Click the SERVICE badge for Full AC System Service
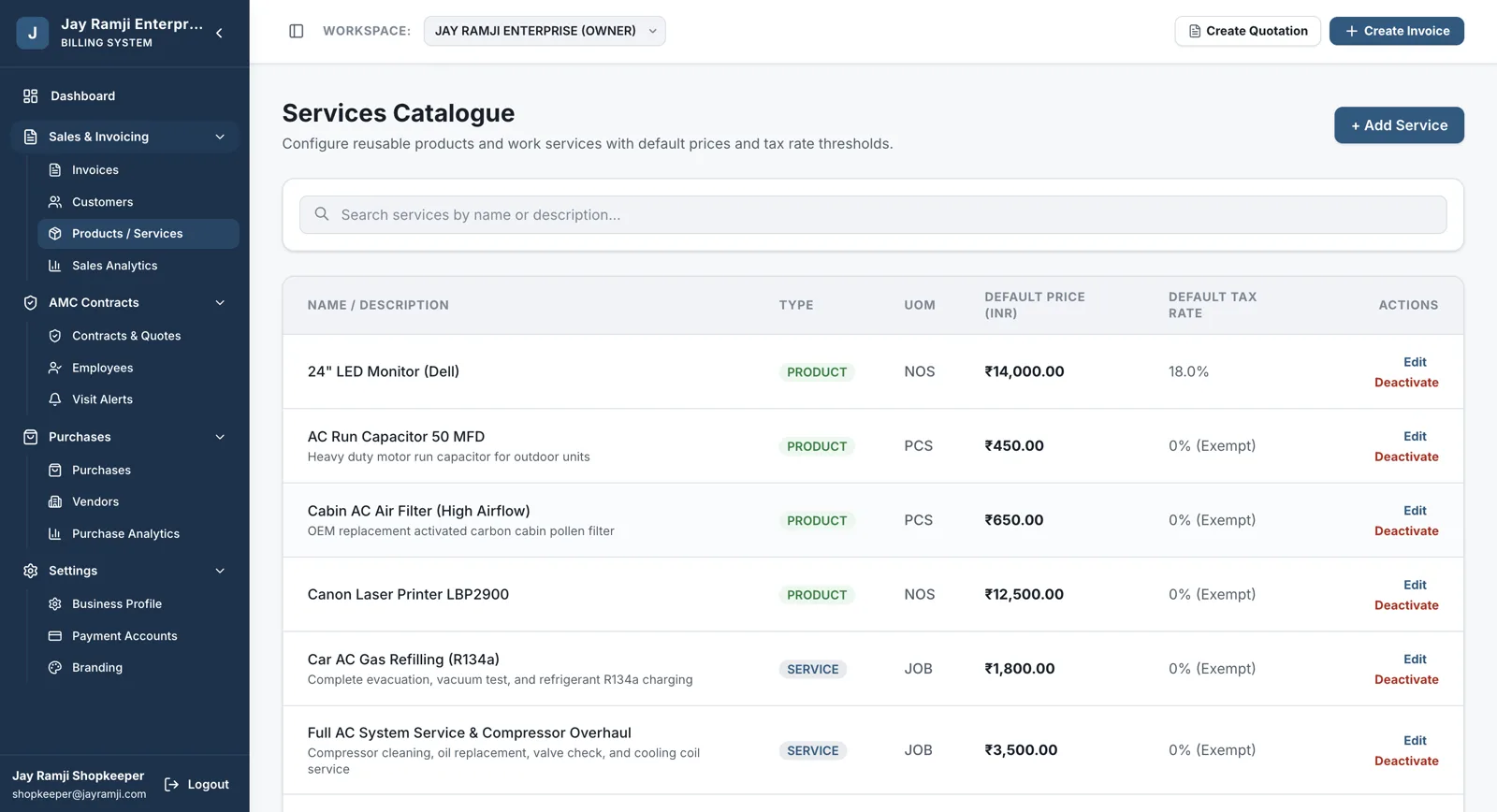 (x=813, y=751)
